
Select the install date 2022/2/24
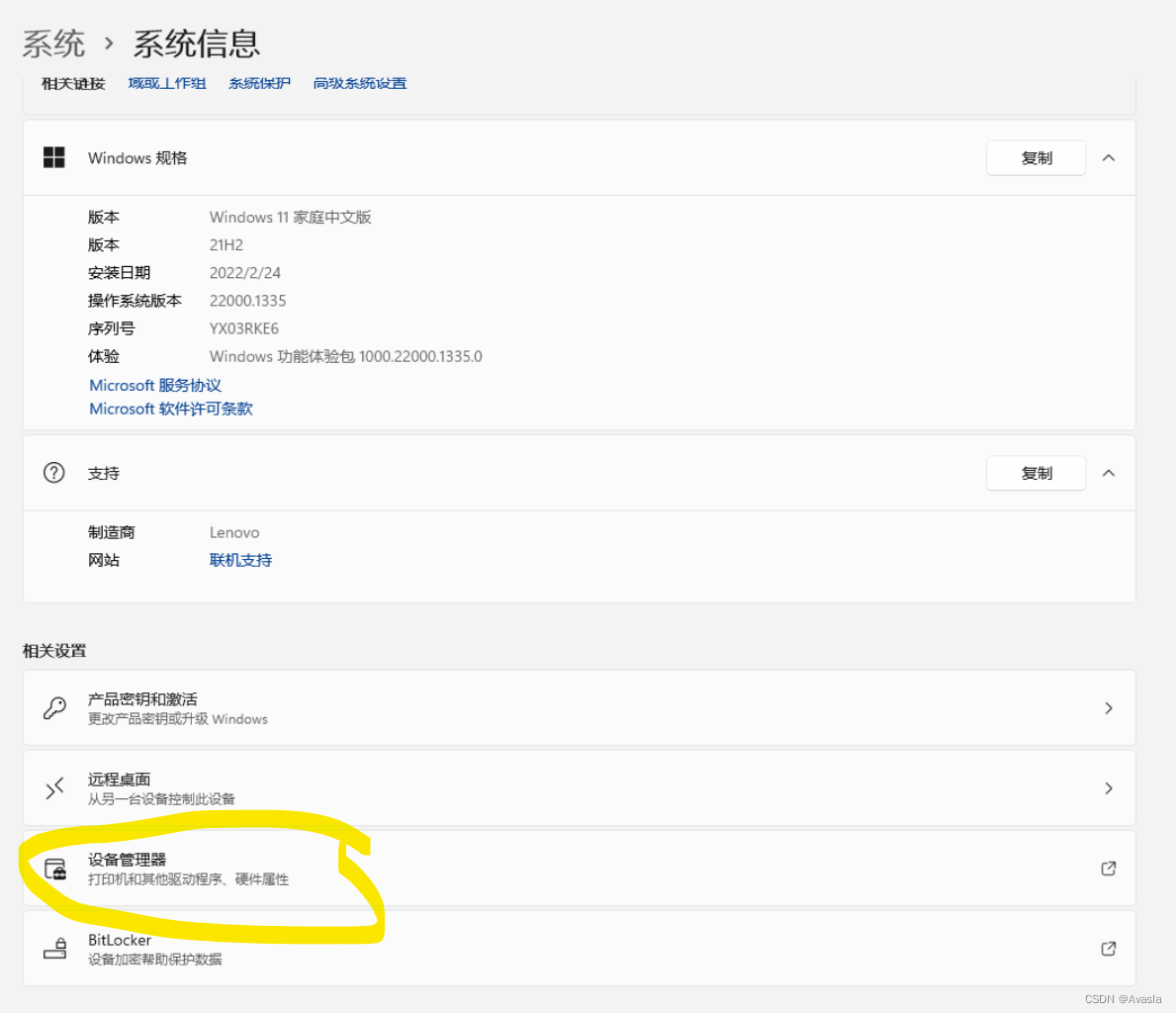click(x=245, y=272)
